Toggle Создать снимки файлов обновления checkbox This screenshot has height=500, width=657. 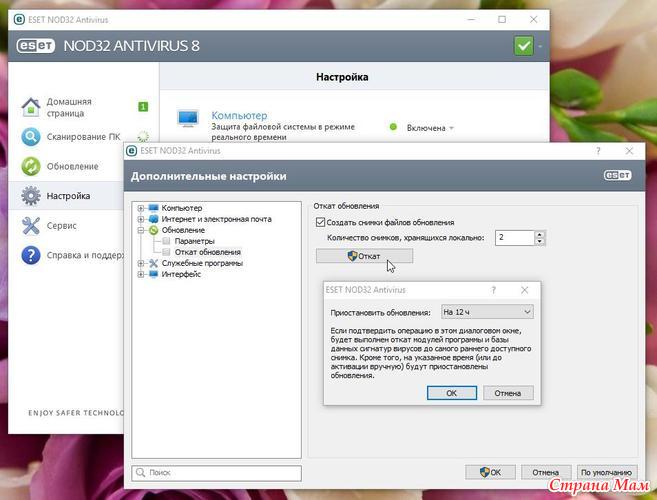point(321,222)
